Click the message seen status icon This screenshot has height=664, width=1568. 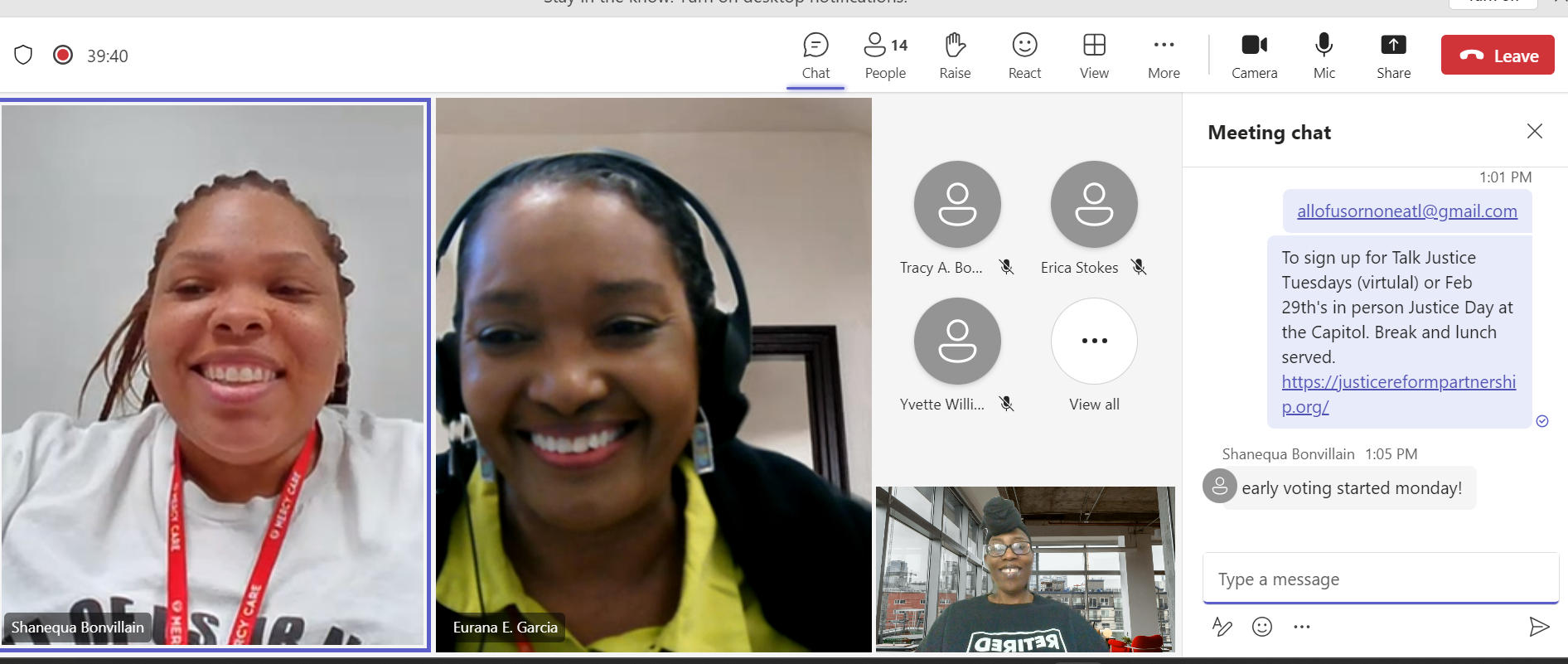click(x=1542, y=421)
